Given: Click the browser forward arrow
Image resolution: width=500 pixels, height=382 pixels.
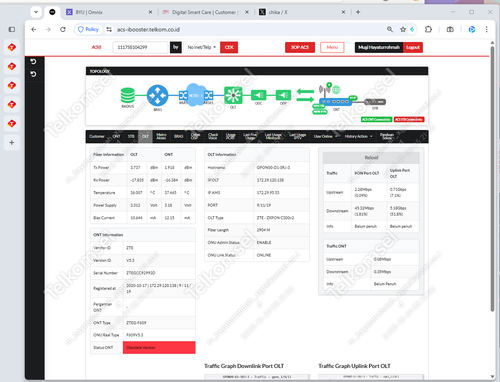Looking at the screenshot, I should (x=48, y=29).
